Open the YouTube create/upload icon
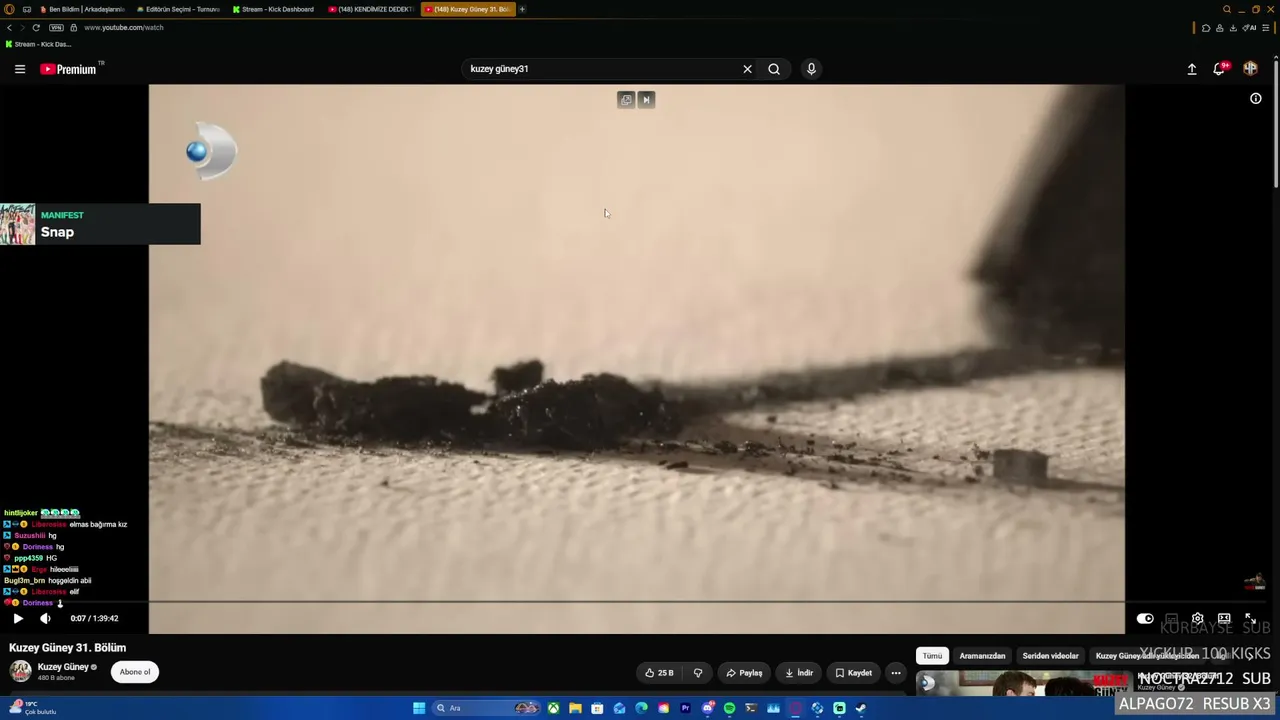The width and height of the screenshot is (1280, 720). (x=1192, y=69)
